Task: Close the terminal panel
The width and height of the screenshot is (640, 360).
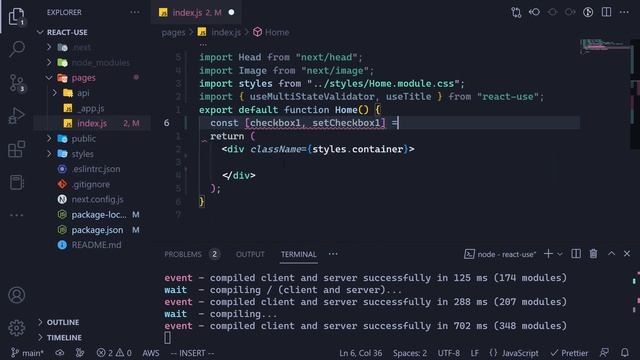Action: (x=627, y=254)
